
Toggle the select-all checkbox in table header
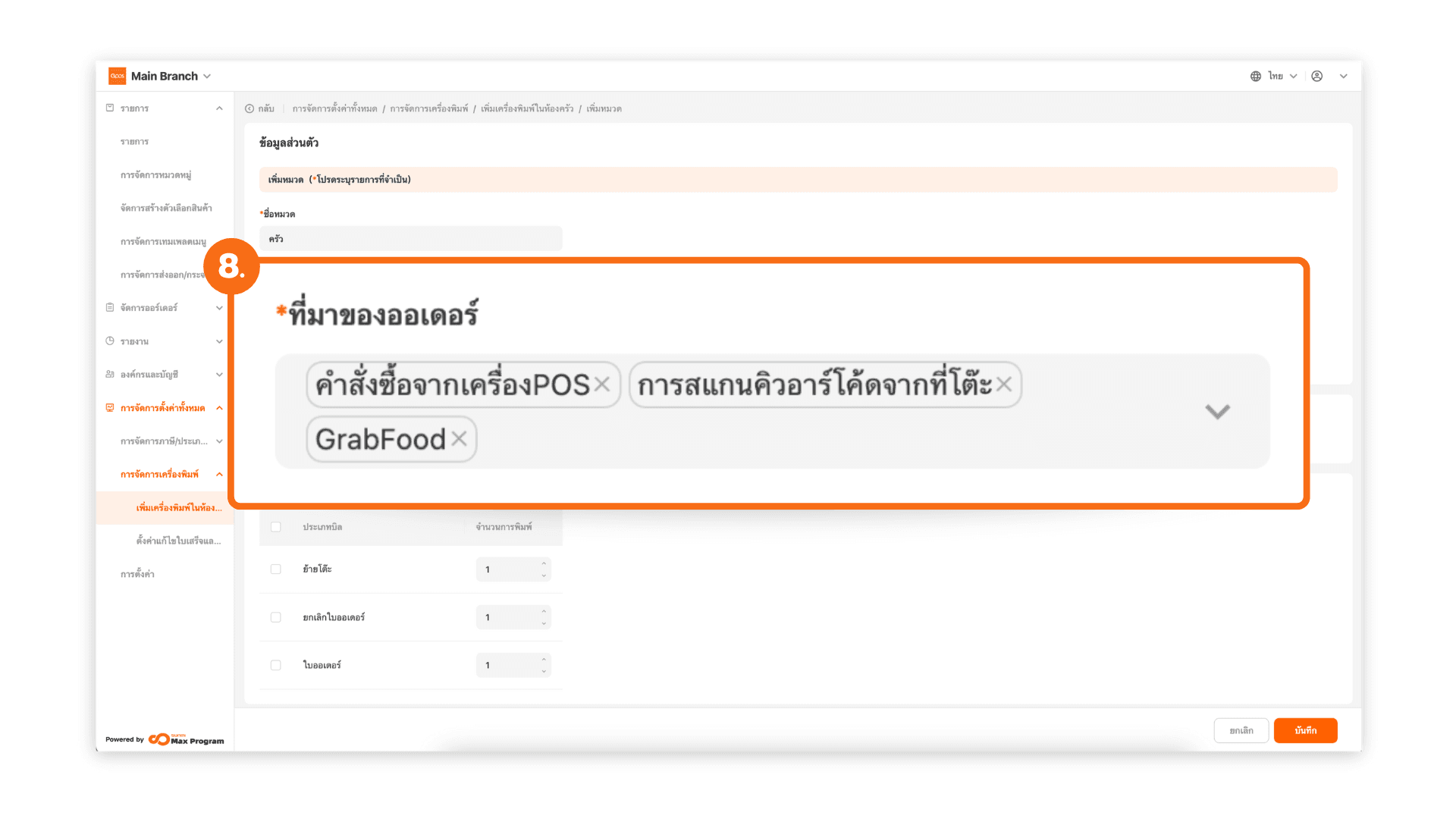(x=276, y=526)
